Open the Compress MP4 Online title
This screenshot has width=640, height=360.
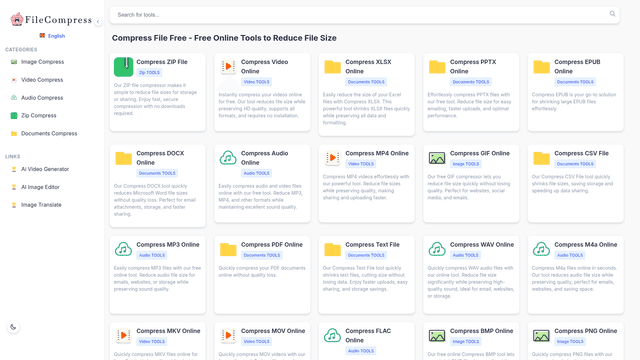pyautogui.click(x=377, y=153)
